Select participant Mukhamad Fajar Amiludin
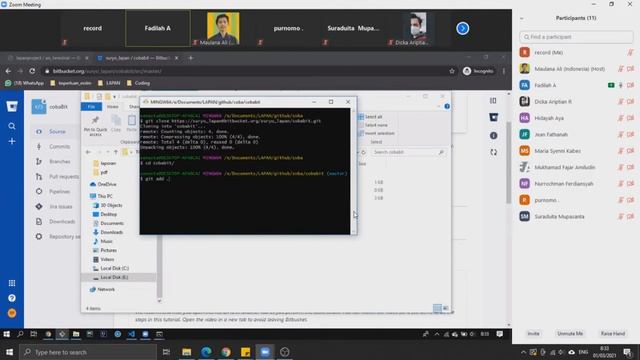The width and height of the screenshot is (640, 360). [x=576, y=167]
